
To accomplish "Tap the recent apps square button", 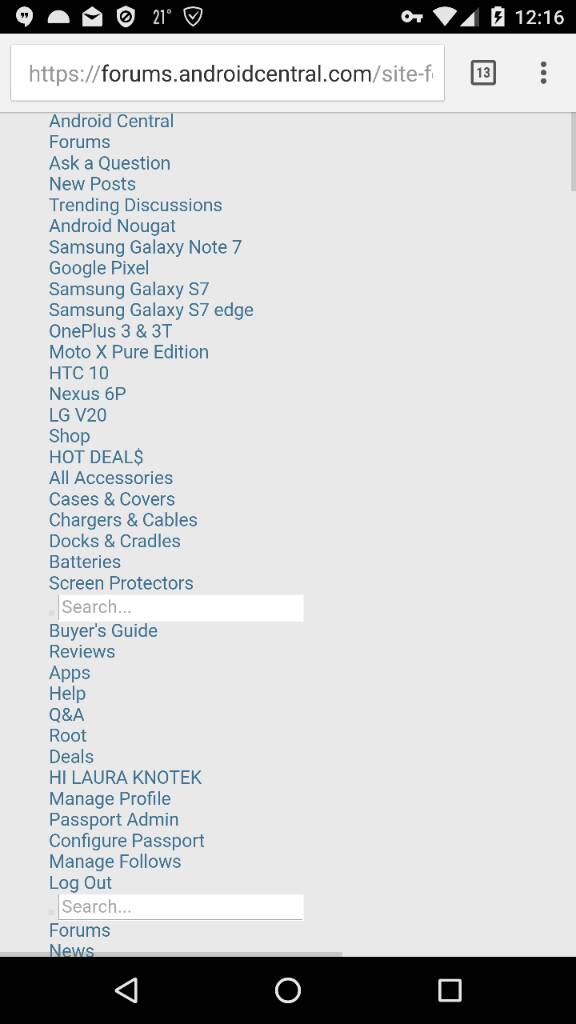I will point(449,990).
